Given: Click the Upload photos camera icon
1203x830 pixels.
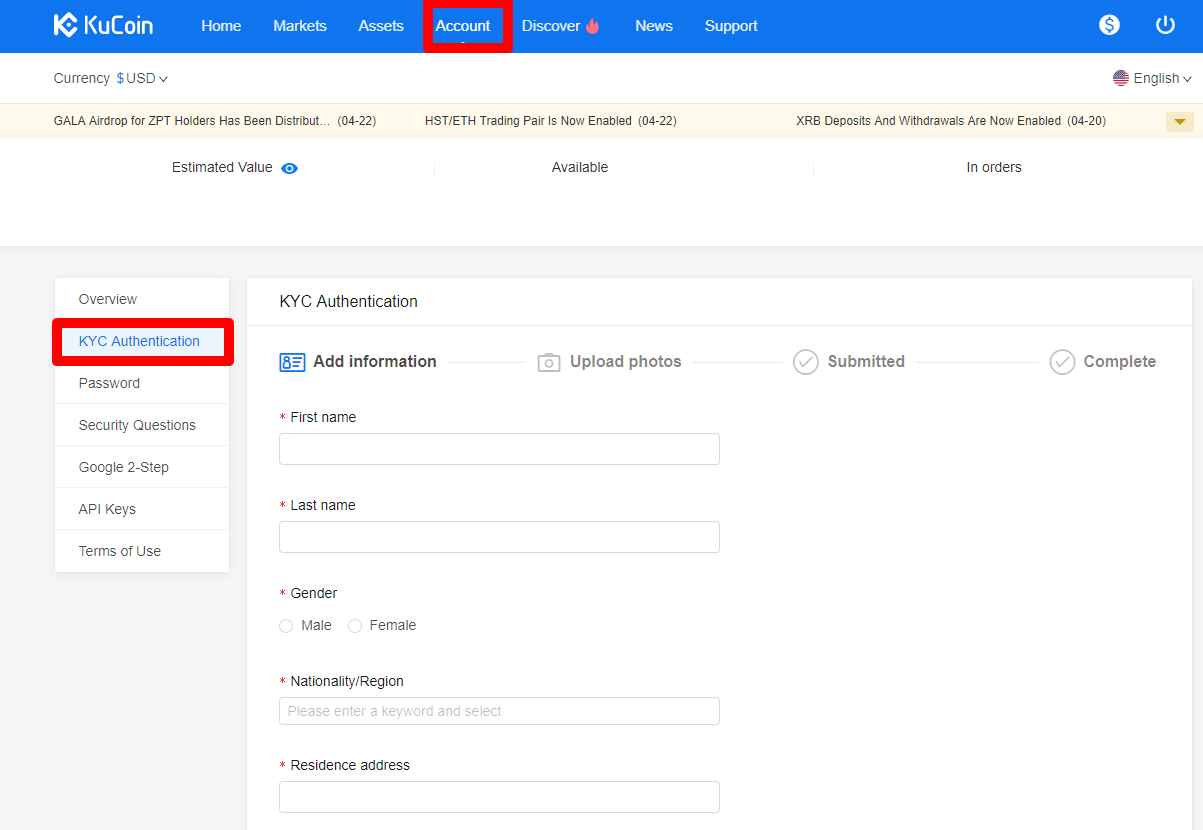Looking at the screenshot, I should click(549, 361).
